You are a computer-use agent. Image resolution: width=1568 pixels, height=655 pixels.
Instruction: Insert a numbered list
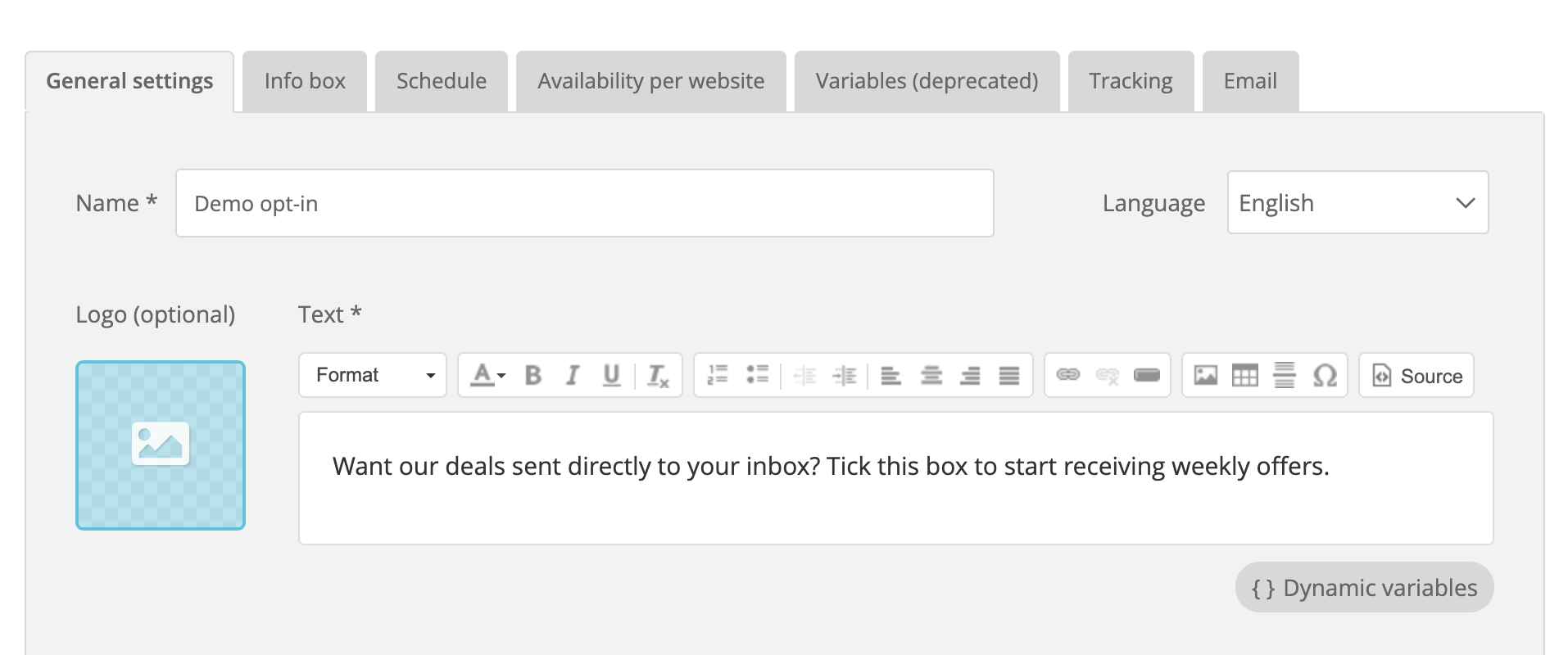coord(718,375)
